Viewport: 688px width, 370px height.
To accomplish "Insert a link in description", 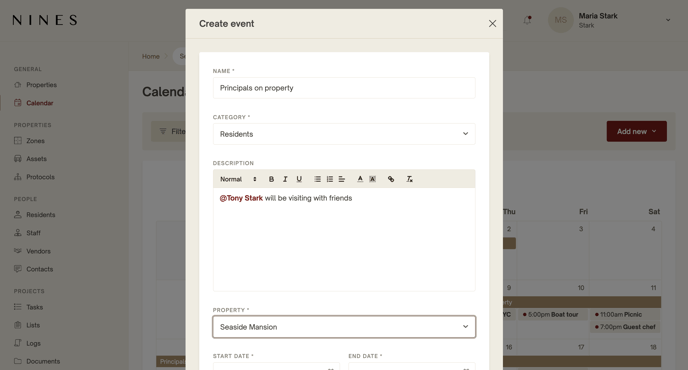I will tap(391, 179).
